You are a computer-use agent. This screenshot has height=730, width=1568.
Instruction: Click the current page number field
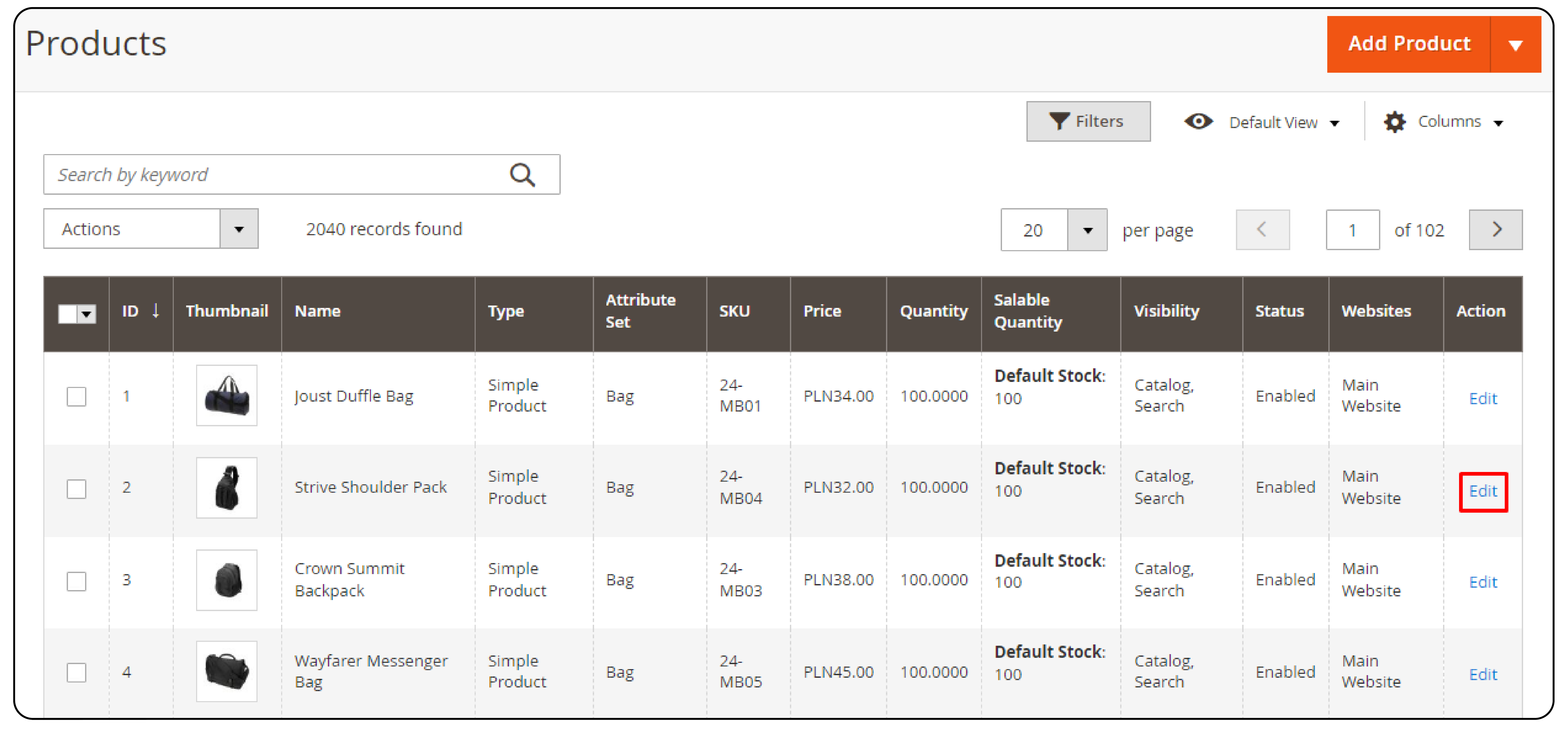(x=1352, y=230)
